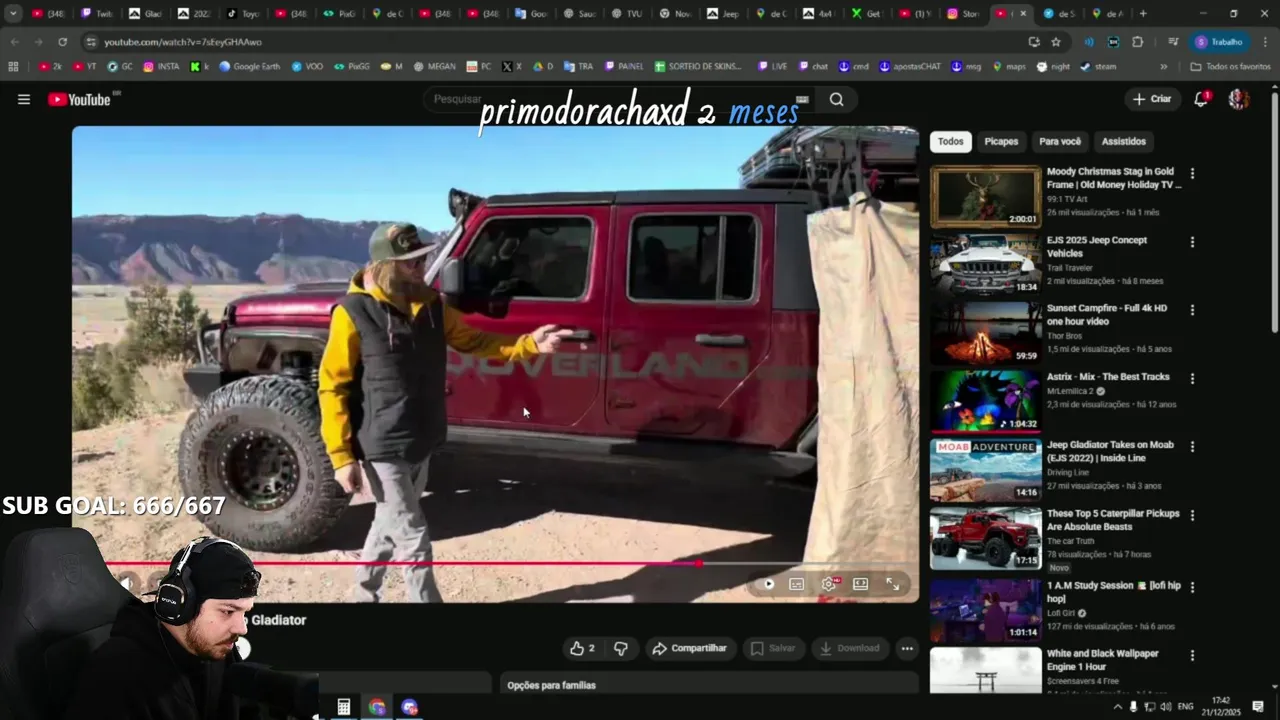Click the 'Compartilhar' share button
Image resolution: width=1280 pixels, height=720 pixels.
(x=689, y=648)
